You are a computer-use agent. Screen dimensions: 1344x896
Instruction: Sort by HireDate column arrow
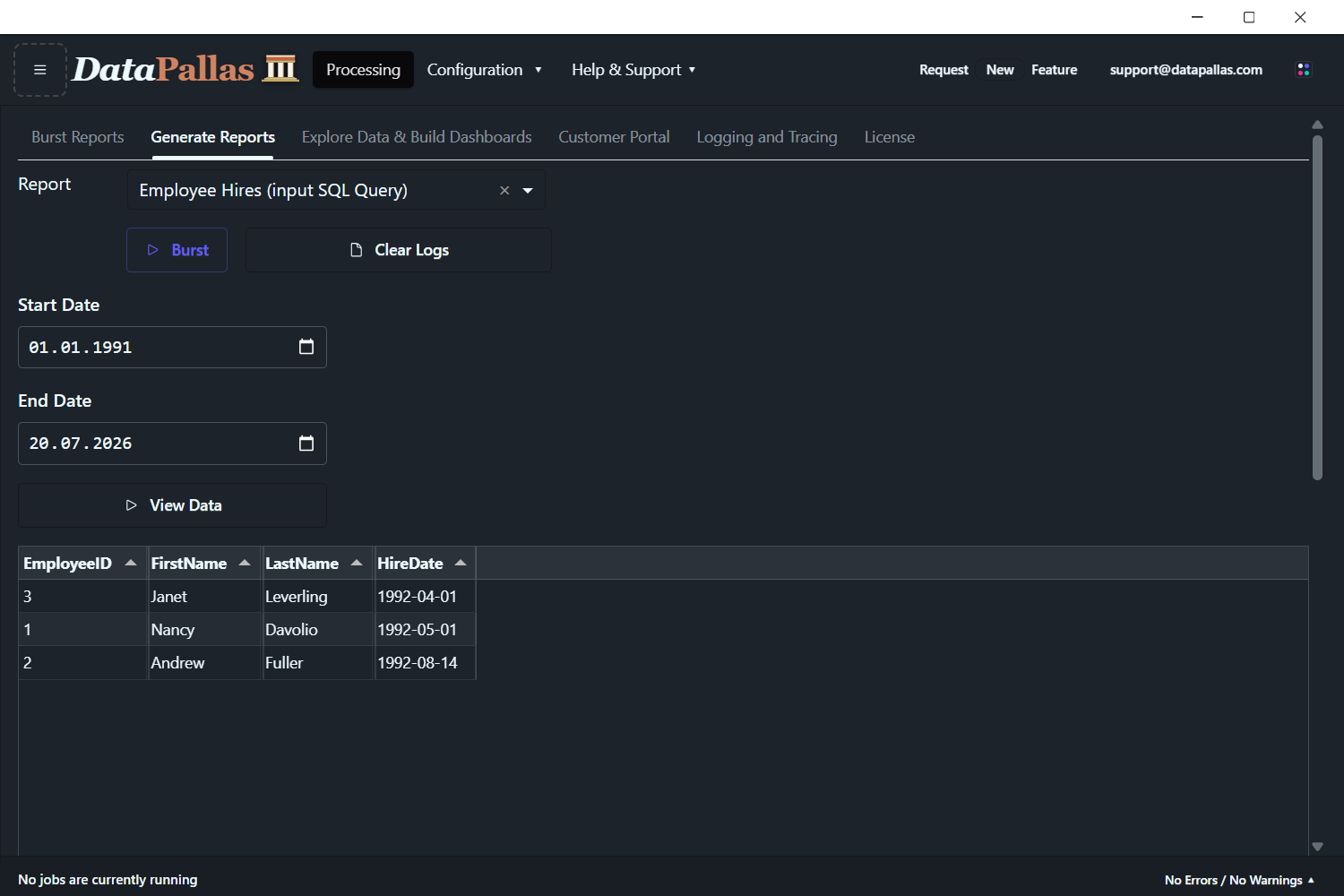(x=461, y=563)
